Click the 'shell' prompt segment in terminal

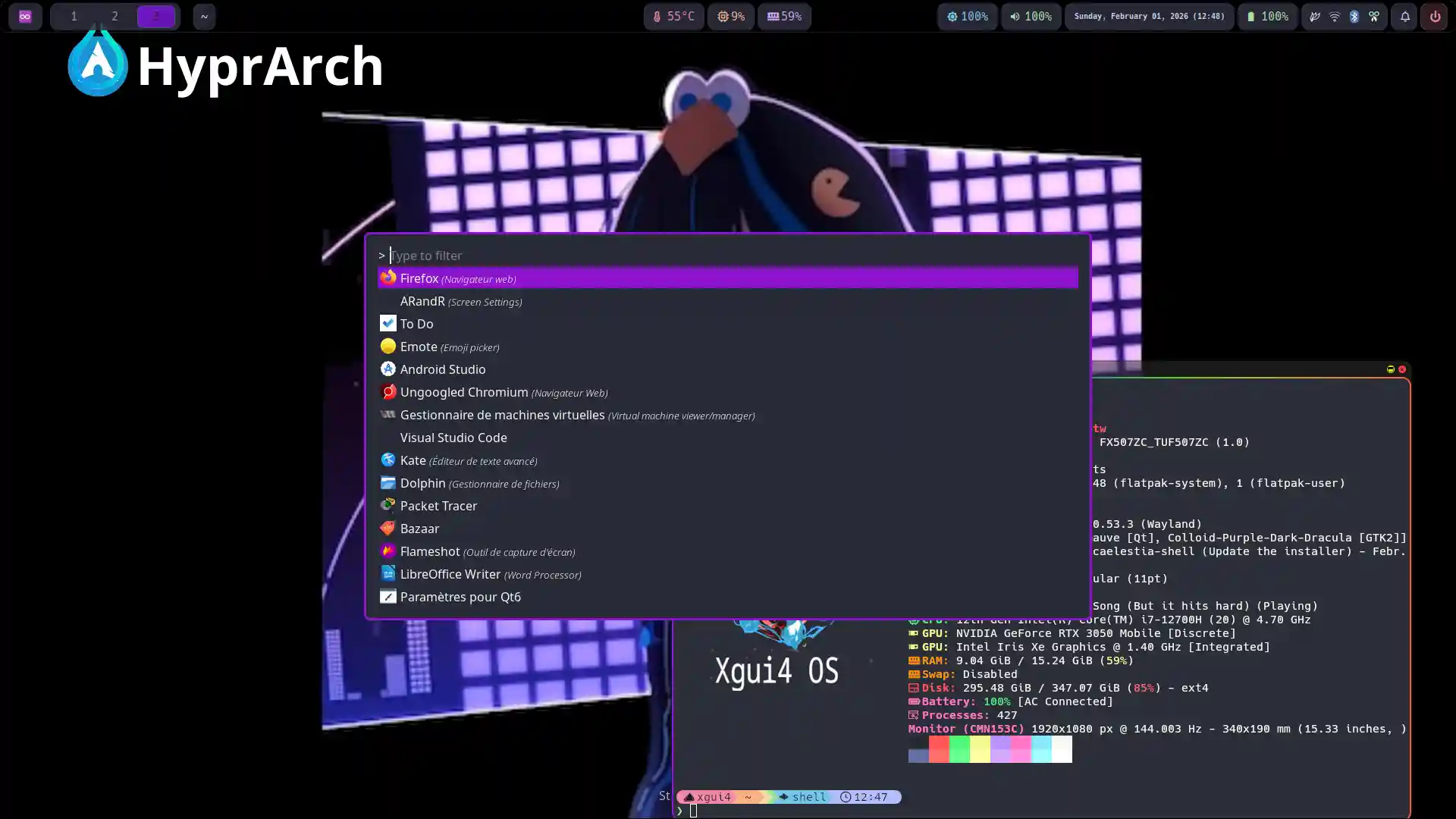coord(802,796)
